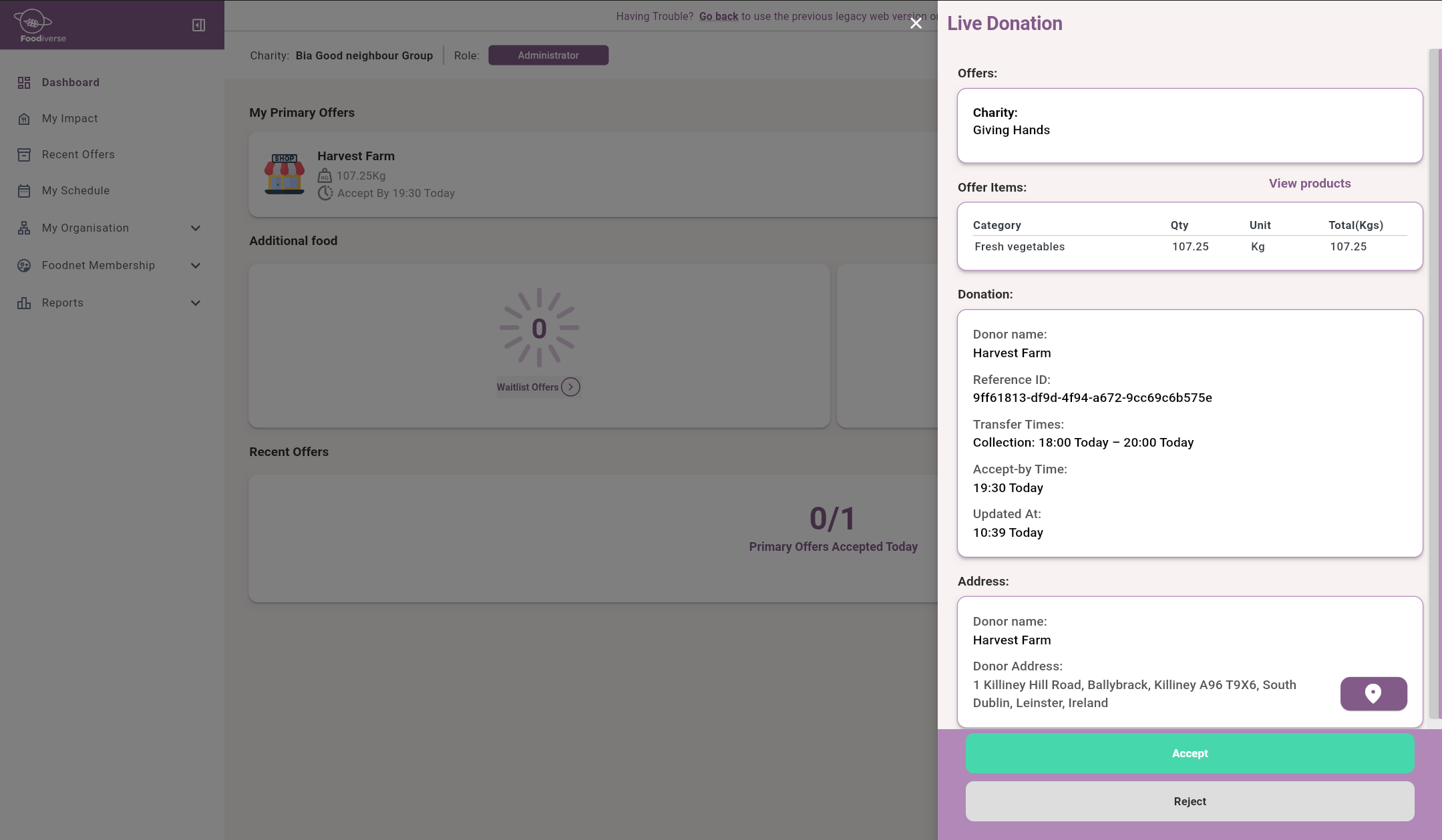Open Waitlist Offers arrow circle
Screen dimensions: 1442x840
570,387
